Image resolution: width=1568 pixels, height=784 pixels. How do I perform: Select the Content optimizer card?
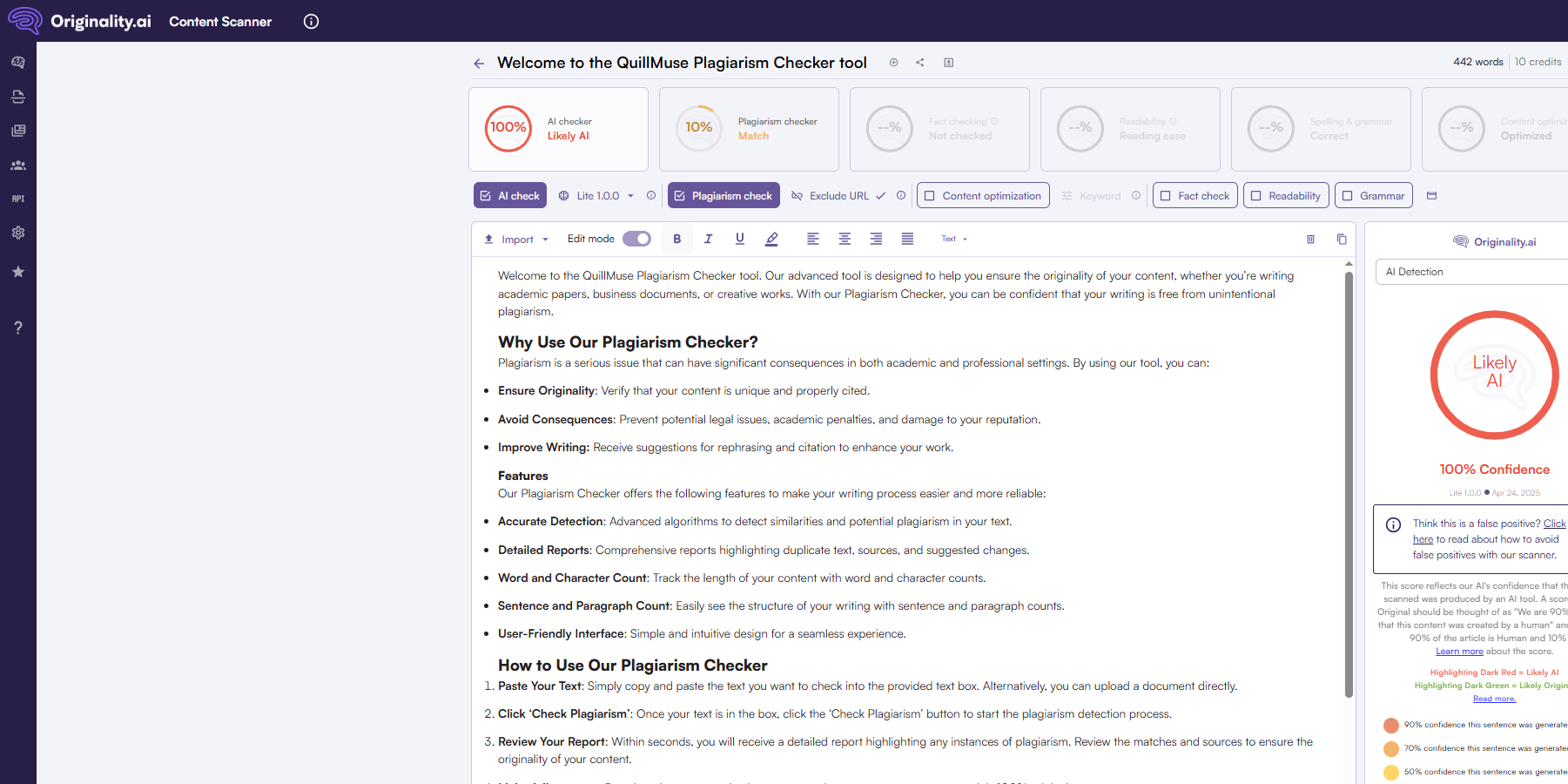click(1495, 129)
